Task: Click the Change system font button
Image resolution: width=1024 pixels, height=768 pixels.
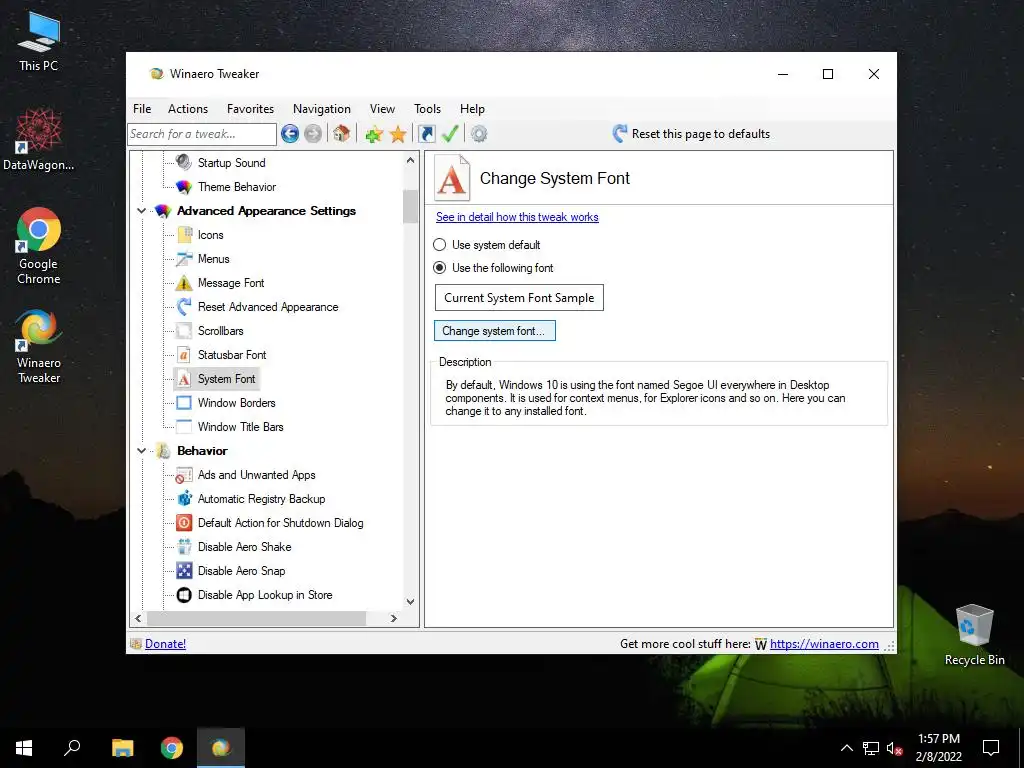Action: click(494, 330)
